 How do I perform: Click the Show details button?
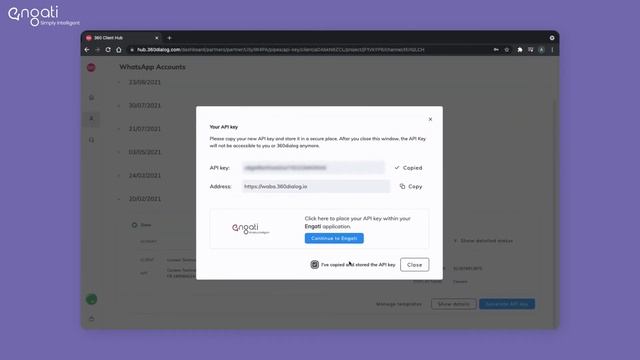click(x=453, y=304)
